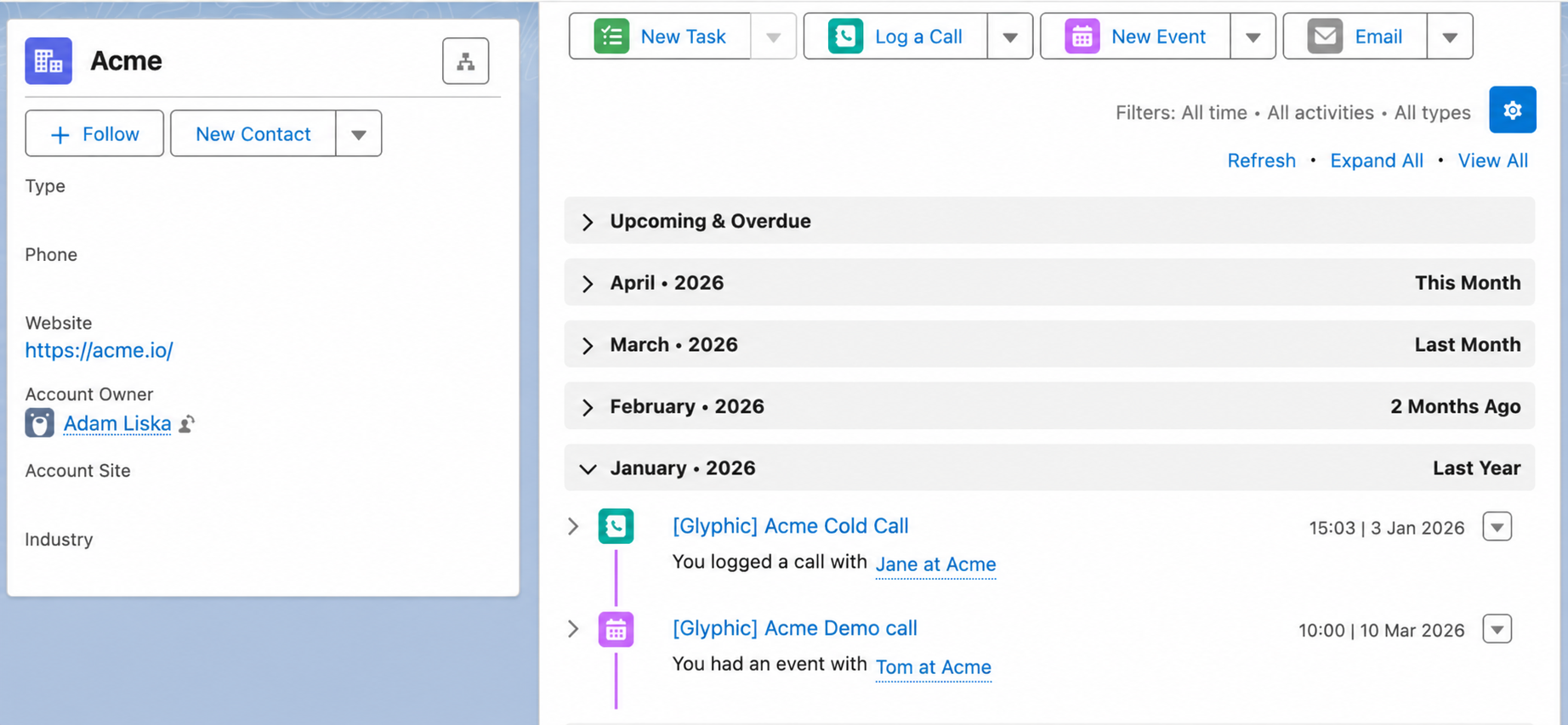Screen dimensions: 1568x725
Task: Open the account hierarchy view icon
Action: click(x=465, y=61)
